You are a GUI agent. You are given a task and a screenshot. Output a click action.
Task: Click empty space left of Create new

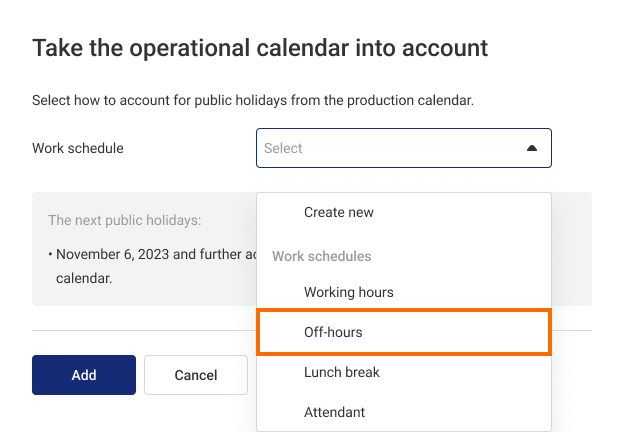click(281, 212)
